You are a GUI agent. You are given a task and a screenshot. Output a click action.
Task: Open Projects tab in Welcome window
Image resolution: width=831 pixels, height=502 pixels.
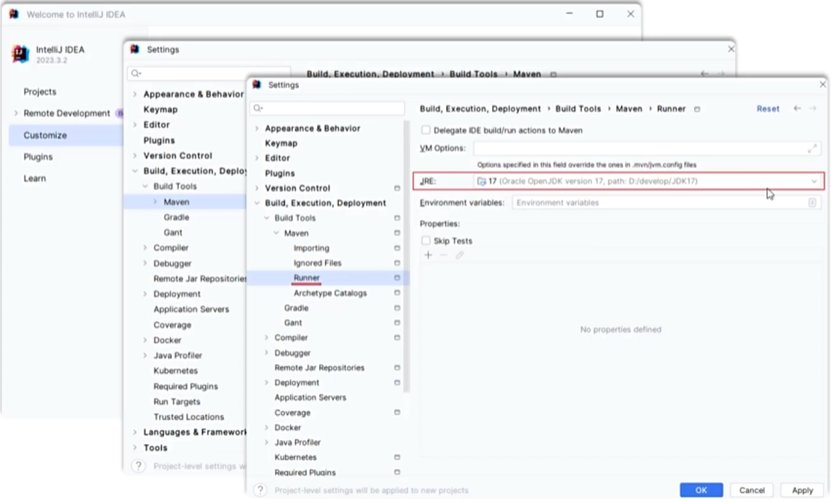point(40,92)
